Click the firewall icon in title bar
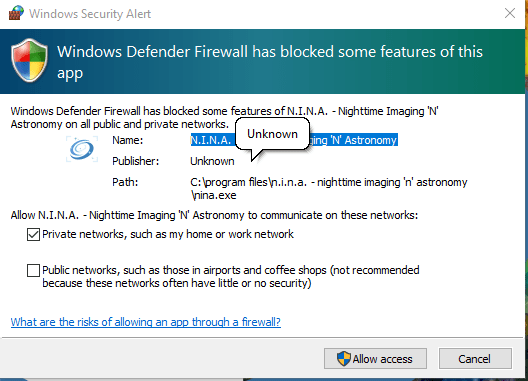Image resolution: width=528 pixels, height=381 pixels. pyautogui.click(x=16, y=13)
